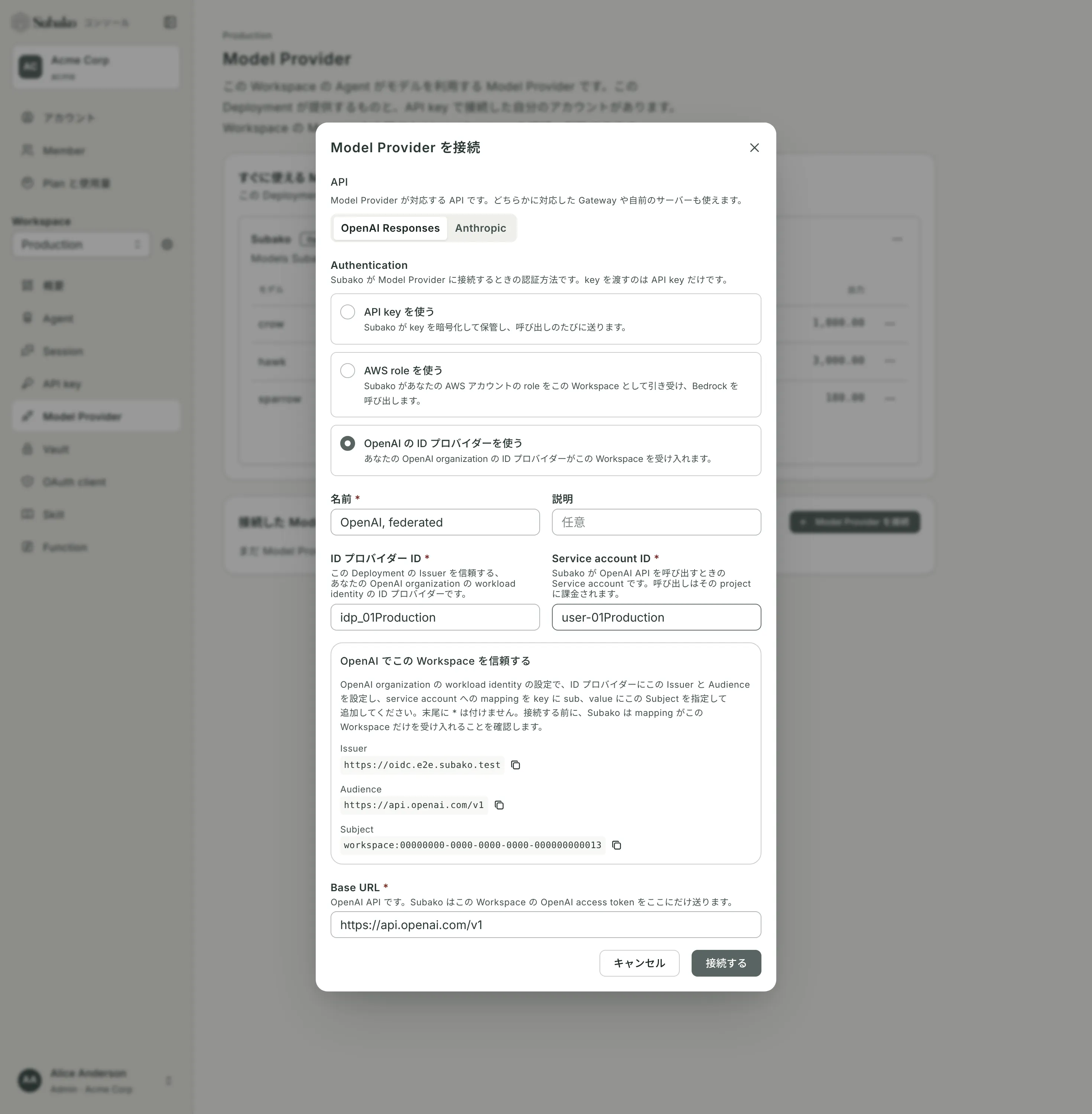Screen dimensions: 1092x1114
Task: Choose the AWS role authentication radio
Action: pyautogui.click(x=348, y=370)
